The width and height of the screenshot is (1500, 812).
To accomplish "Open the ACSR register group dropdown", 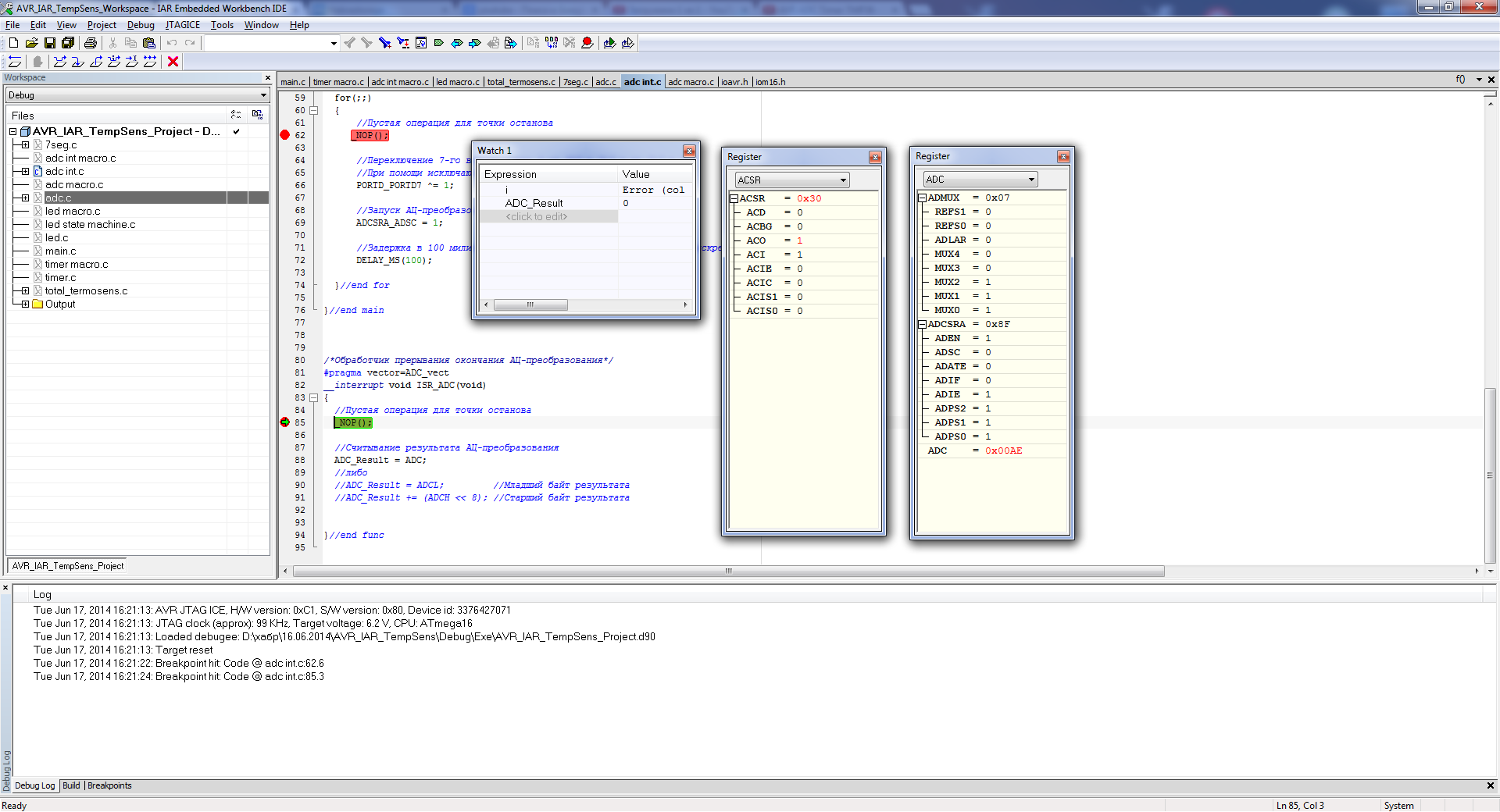I will 843,180.
